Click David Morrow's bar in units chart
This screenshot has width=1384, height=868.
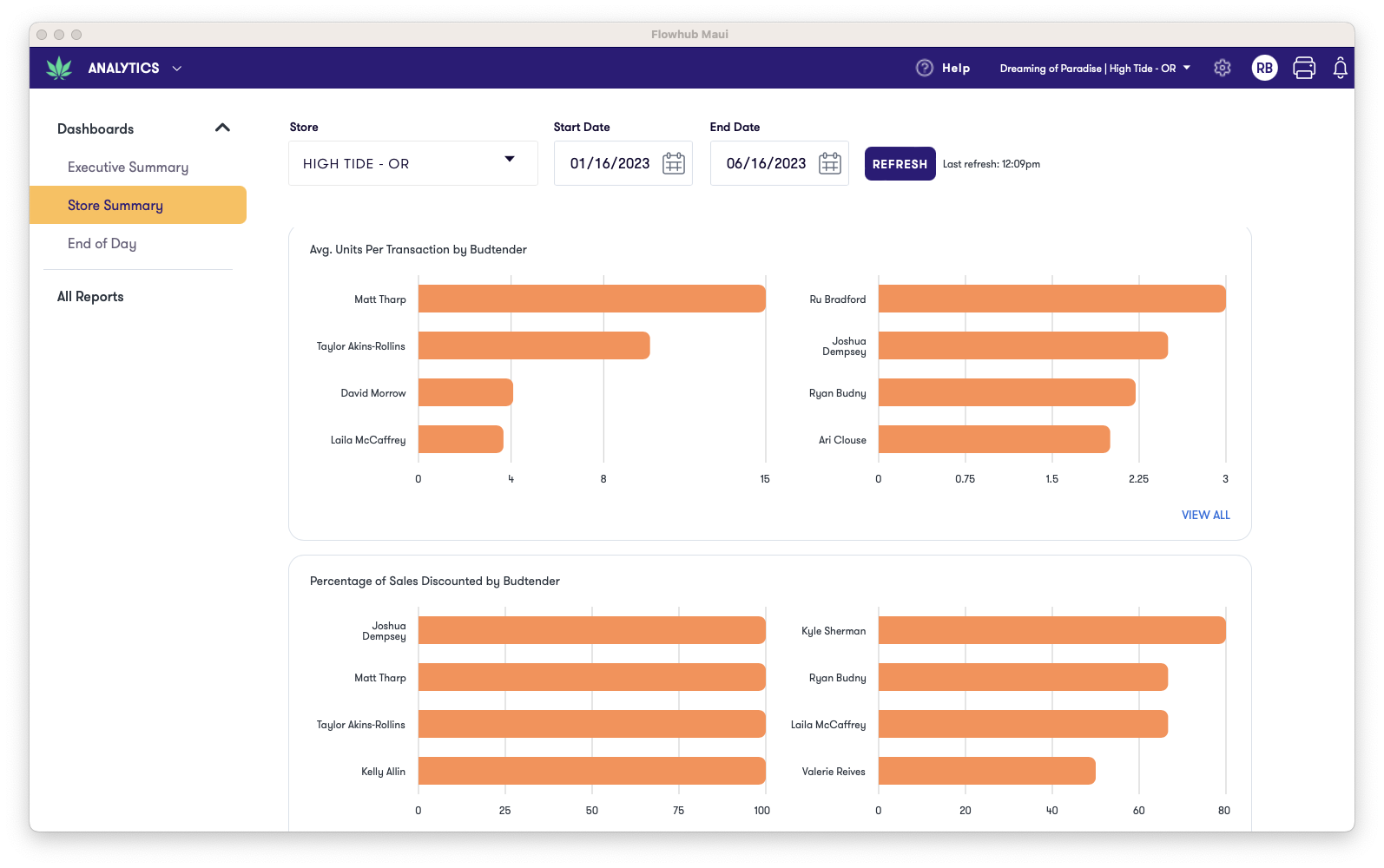pos(465,392)
